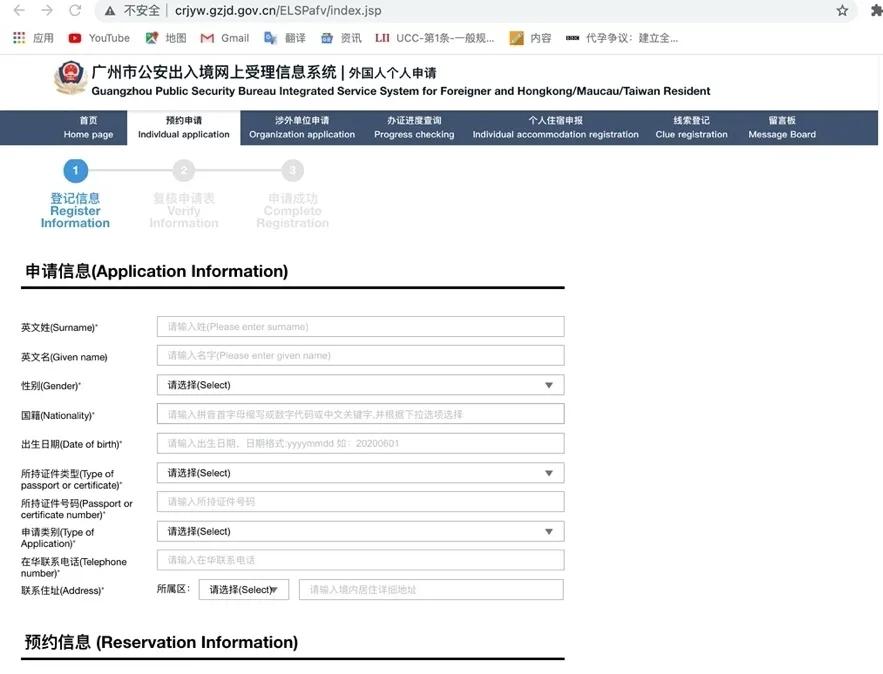
Task: Open the browser extensions puzzle icon
Action: (x=876, y=11)
